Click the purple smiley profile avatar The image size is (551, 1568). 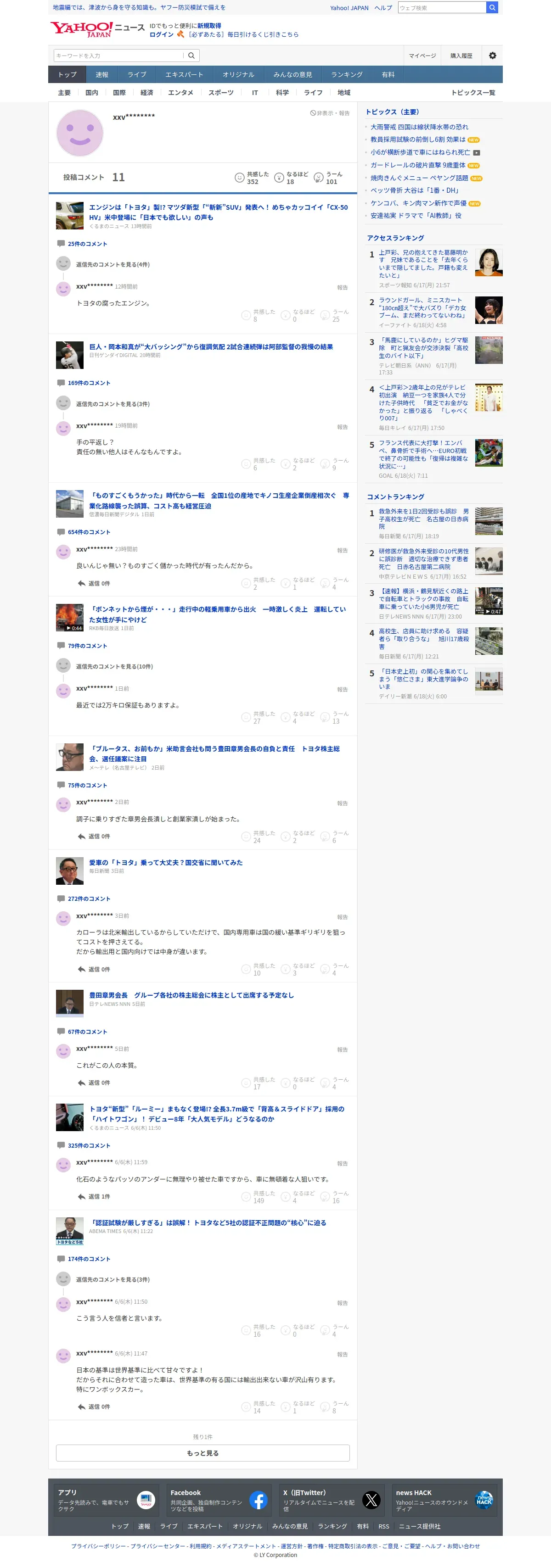tap(80, 133)
